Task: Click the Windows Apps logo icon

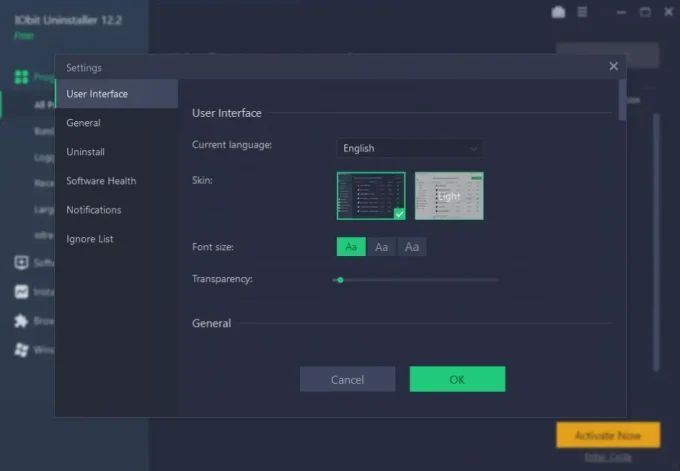Action: coord(21,350)
